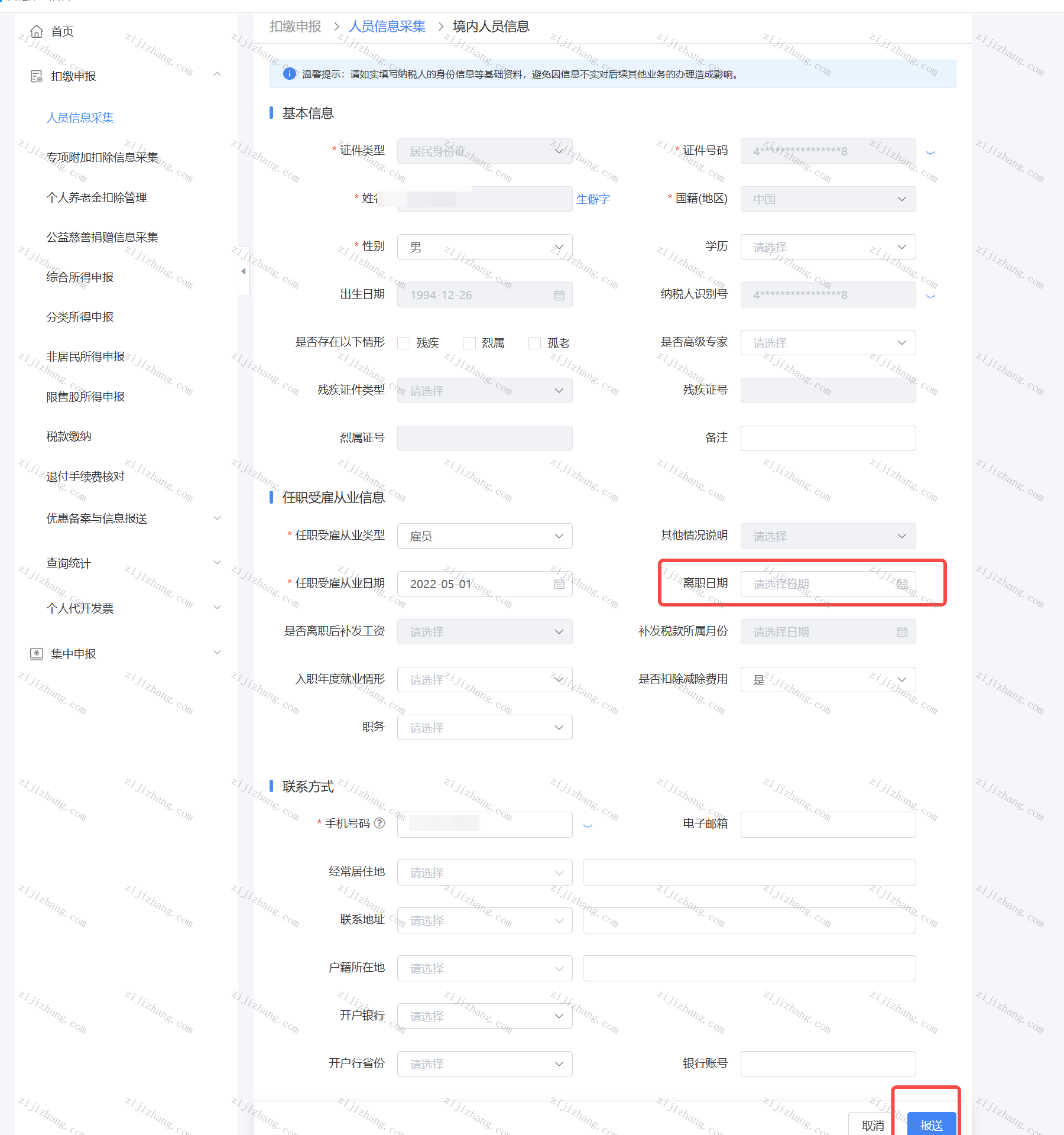Viewport: 1064px width, 1135px height.
Task: Click the 生僻字 link
Action: [593, 199]
